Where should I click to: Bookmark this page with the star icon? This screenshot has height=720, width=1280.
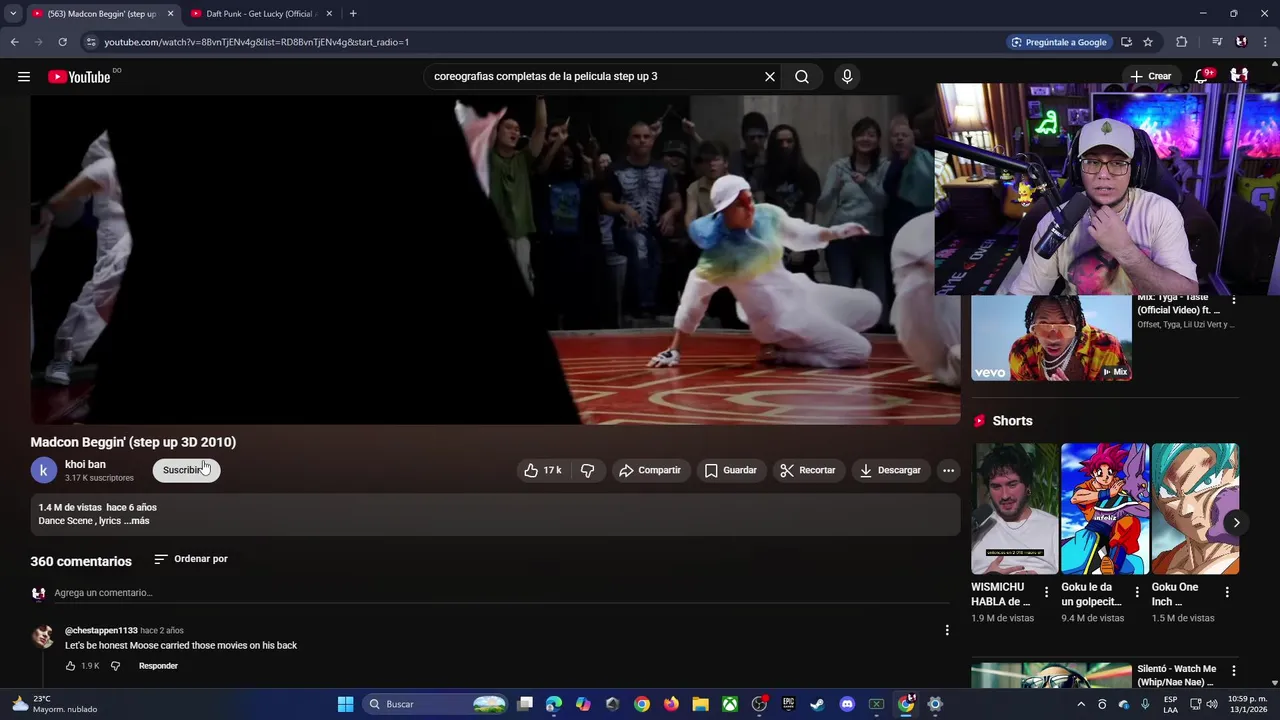tap(1148, 42)
